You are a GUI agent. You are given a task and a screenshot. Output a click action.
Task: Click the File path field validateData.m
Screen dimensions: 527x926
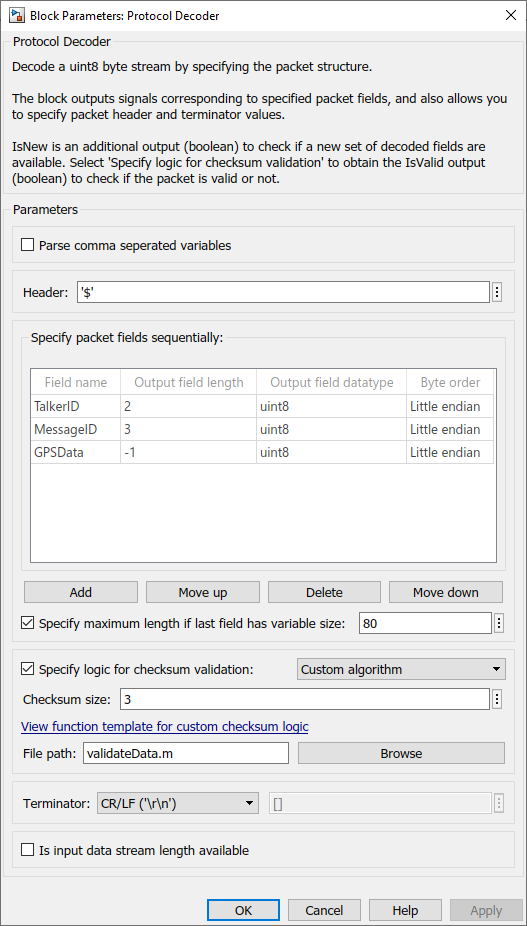(186, 754)
